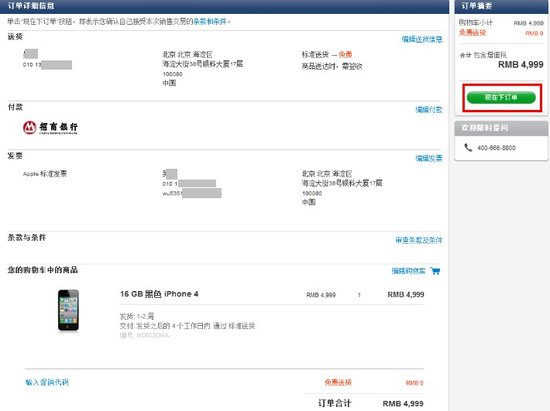Screen dimensions: 550x411
Task: Click the blue shopping cart icon
Action: (x=435, y=271)
